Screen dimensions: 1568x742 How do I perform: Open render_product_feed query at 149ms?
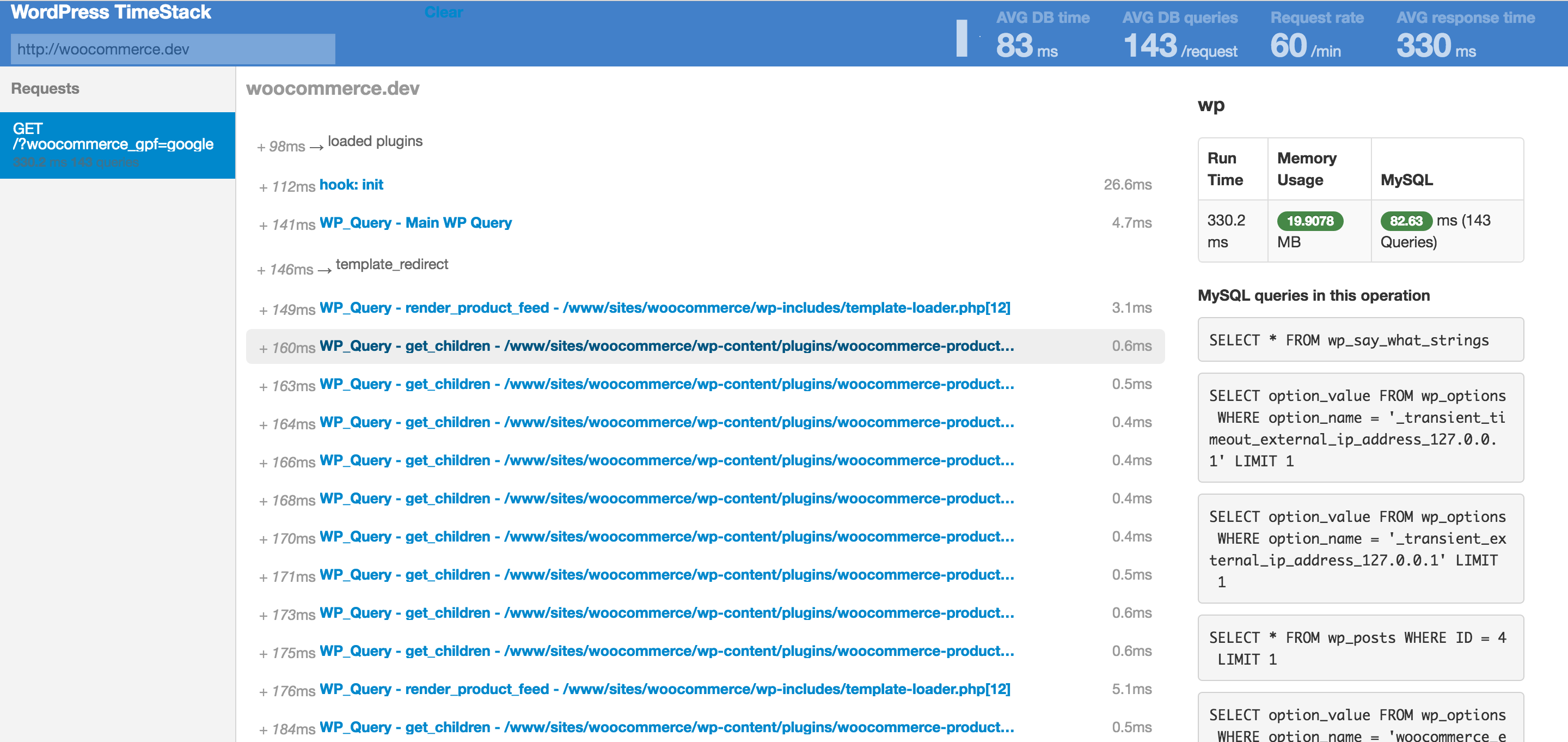point(665,308)
